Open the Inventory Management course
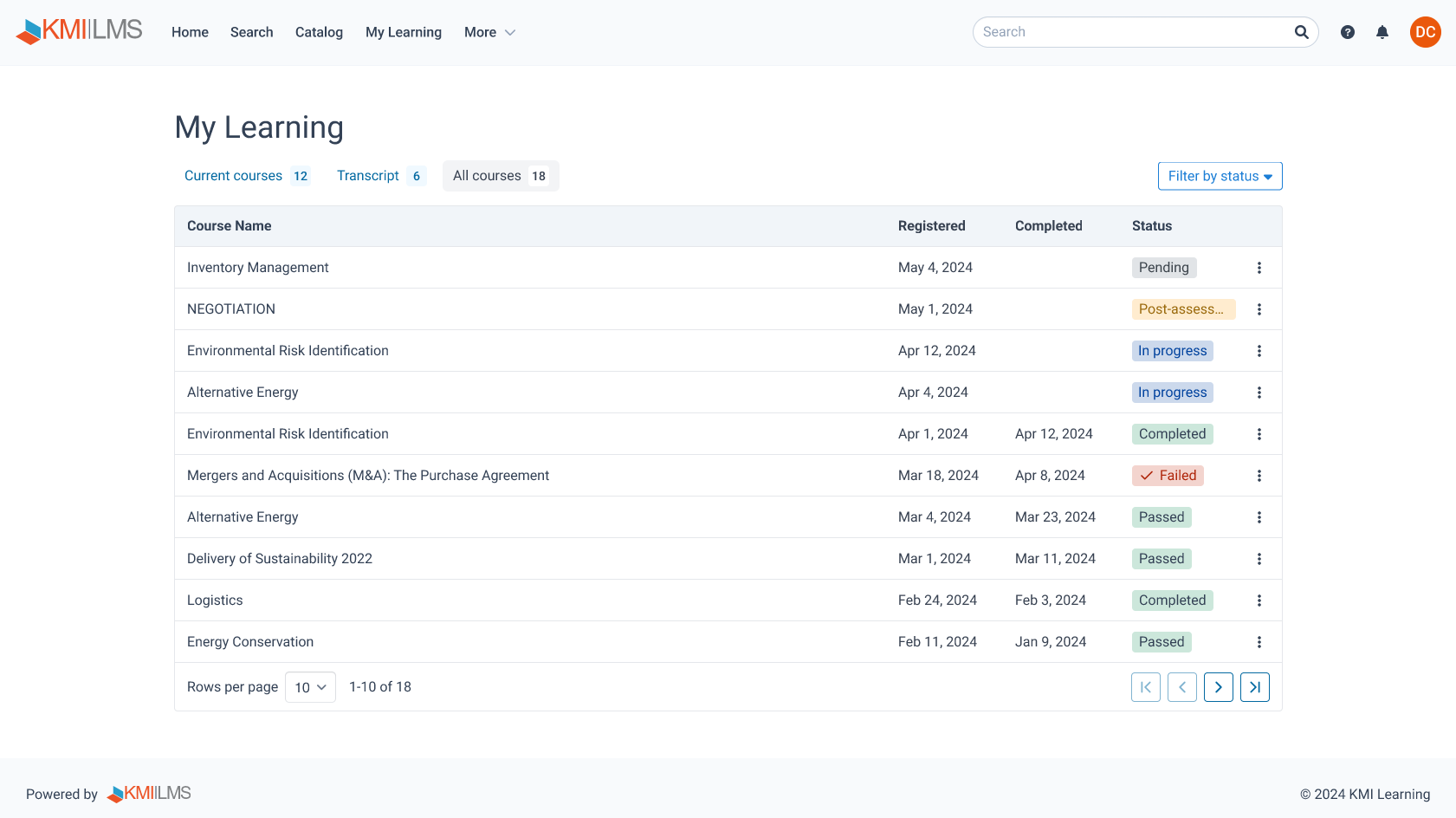 coord(258,268)
